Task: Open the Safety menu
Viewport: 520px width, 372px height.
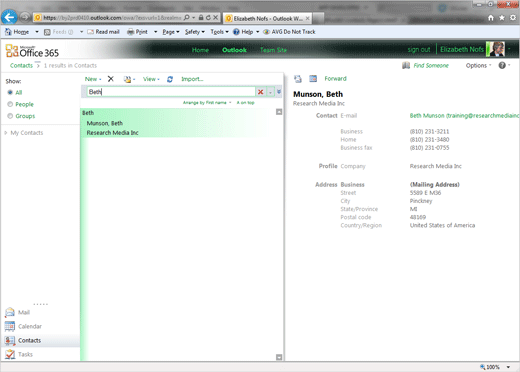Action: pos(195,32)
